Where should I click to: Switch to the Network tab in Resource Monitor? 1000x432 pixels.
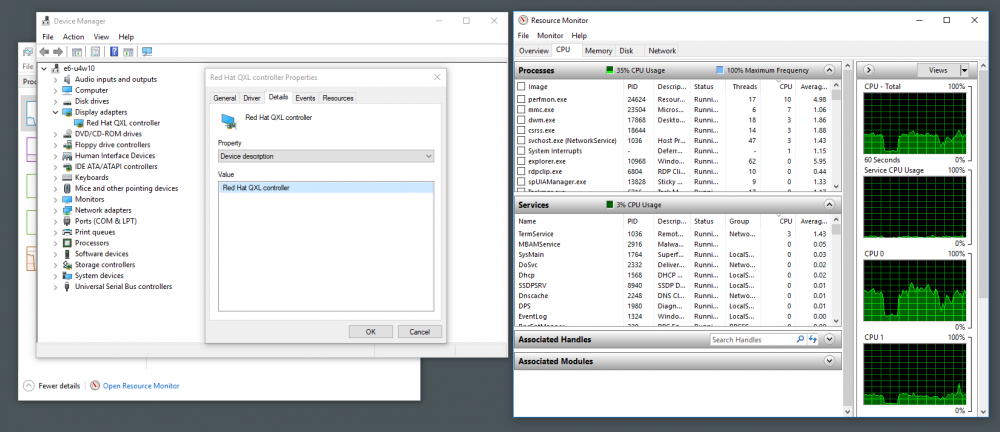coord(662,51)
